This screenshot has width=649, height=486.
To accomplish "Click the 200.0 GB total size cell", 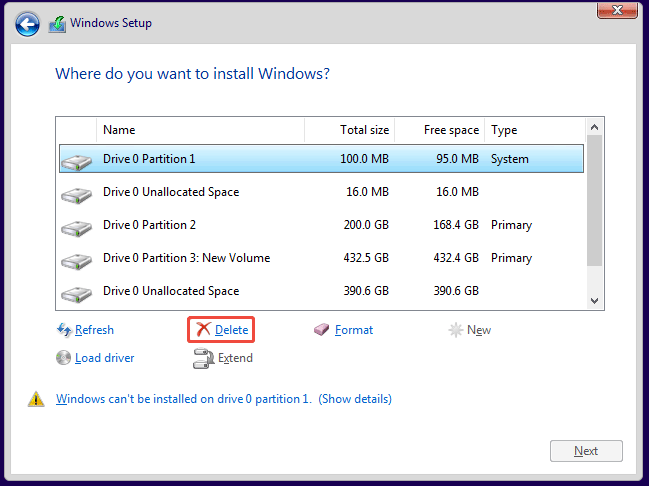I will pyautogui.click(x=366, y=225).
